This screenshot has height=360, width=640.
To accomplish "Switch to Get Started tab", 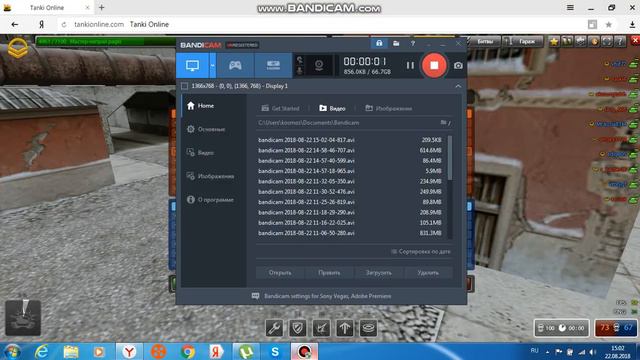I will (280, 108).
